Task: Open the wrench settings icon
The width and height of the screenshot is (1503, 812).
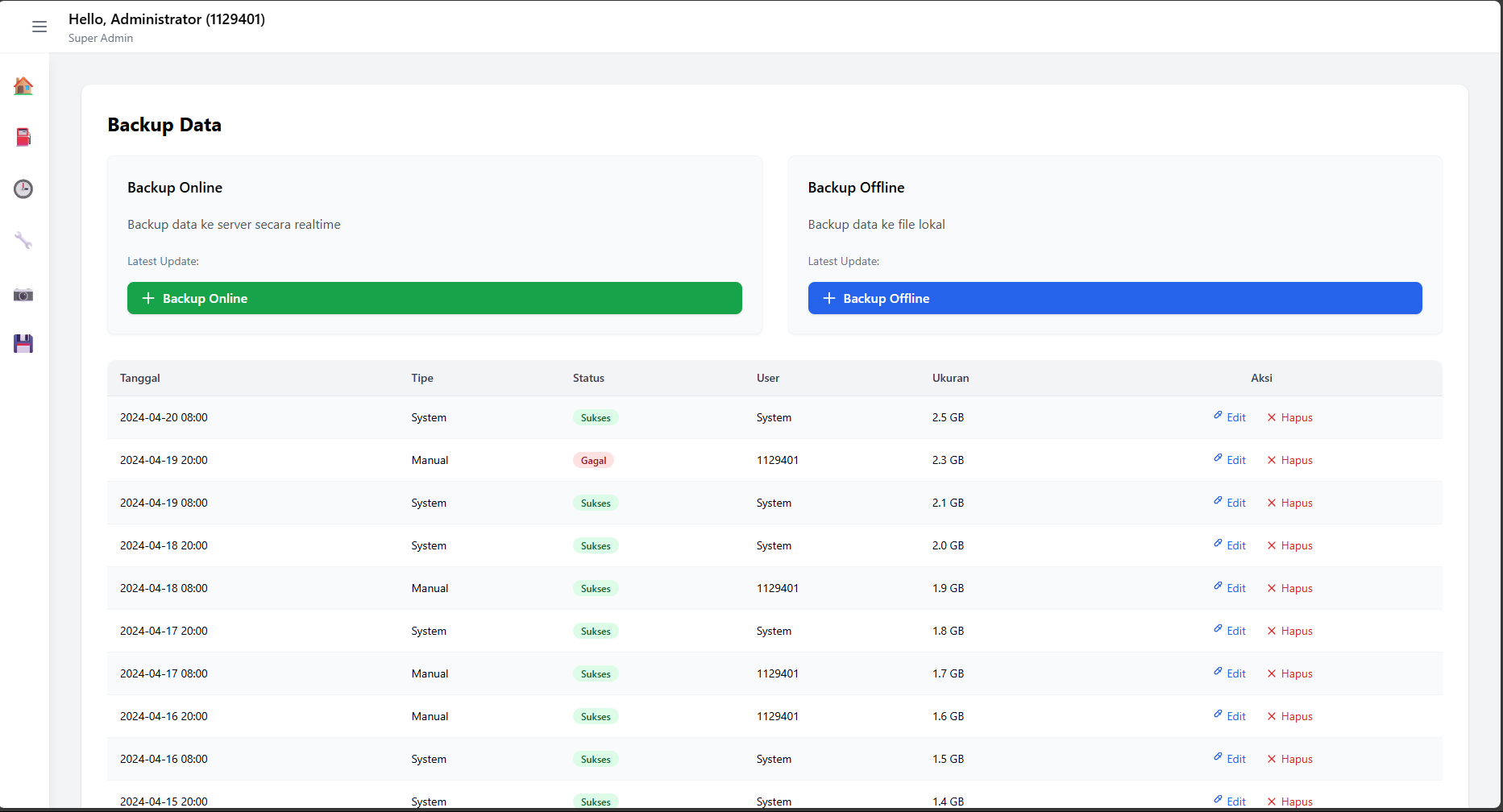Action: pyautogui.click(x=23, y=241)
